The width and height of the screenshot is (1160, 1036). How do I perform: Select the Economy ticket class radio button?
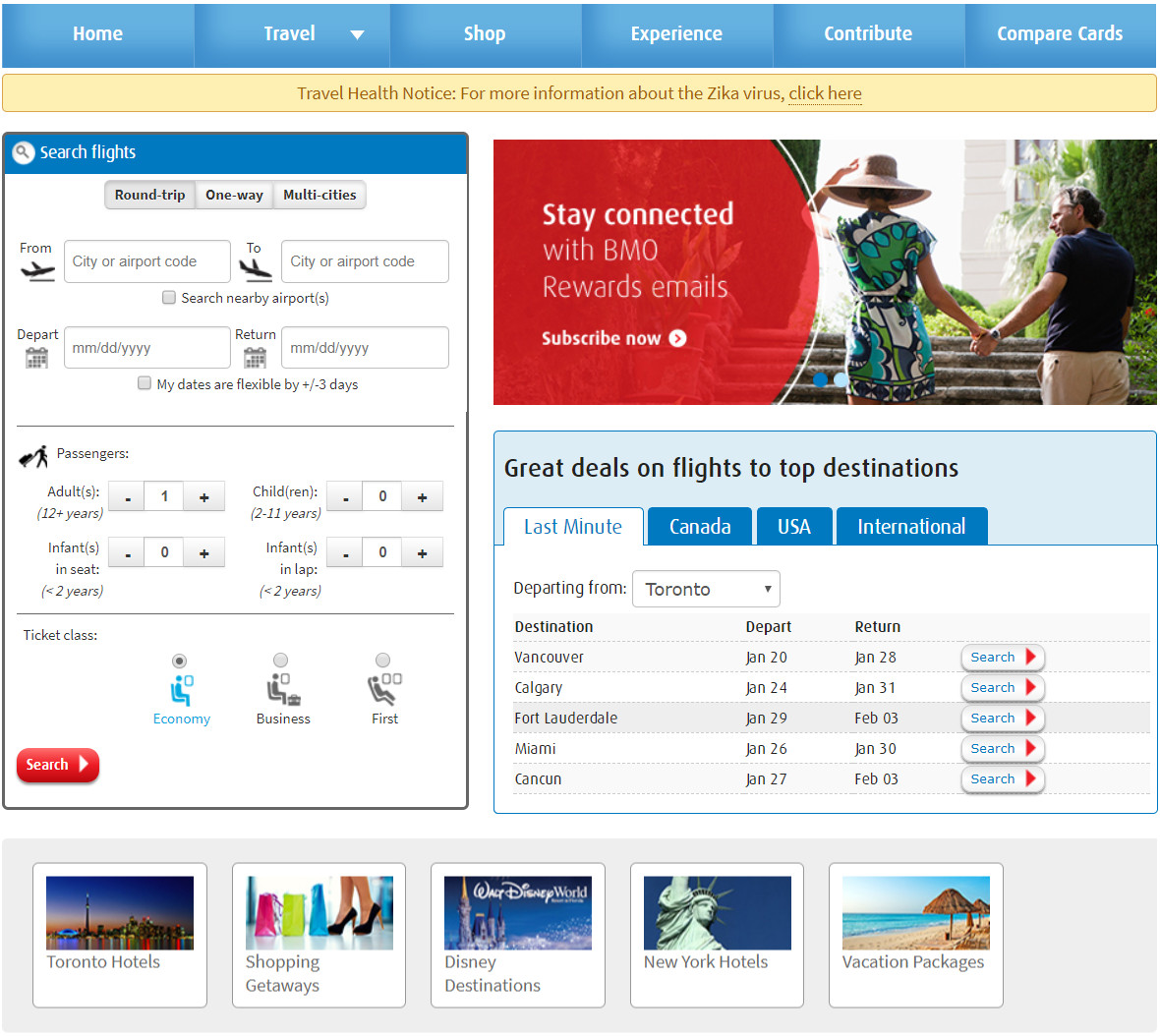pos(179,661)
